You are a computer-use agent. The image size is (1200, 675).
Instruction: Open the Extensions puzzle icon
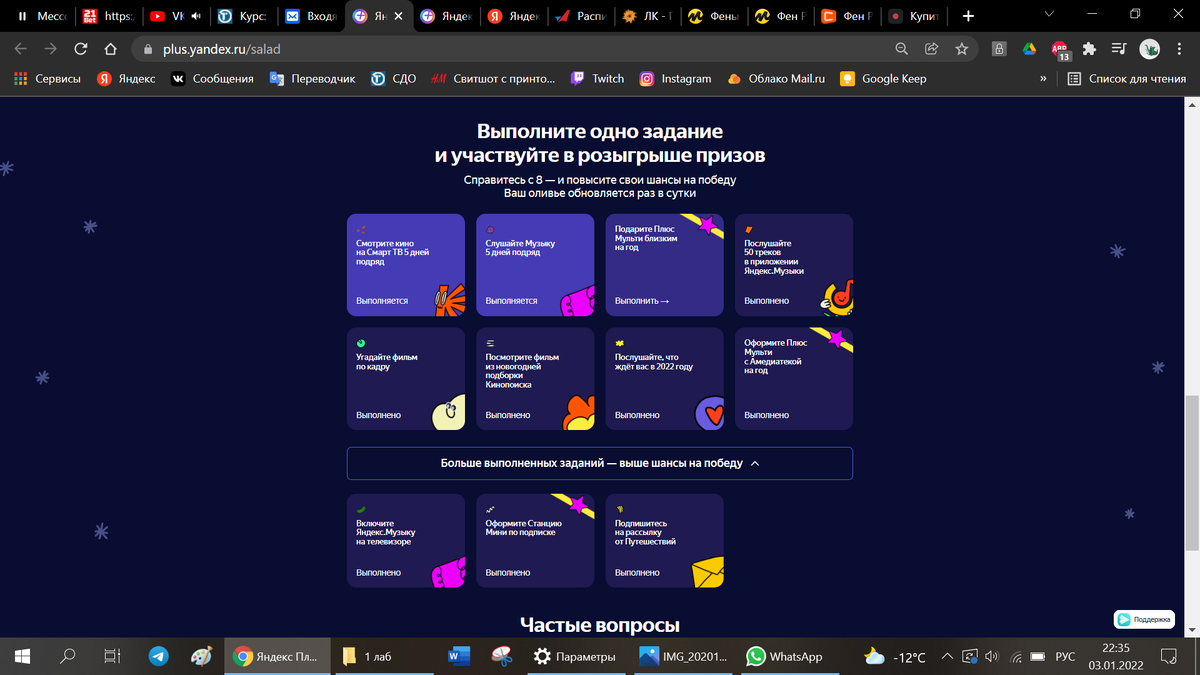click(x=1090, y=49)
